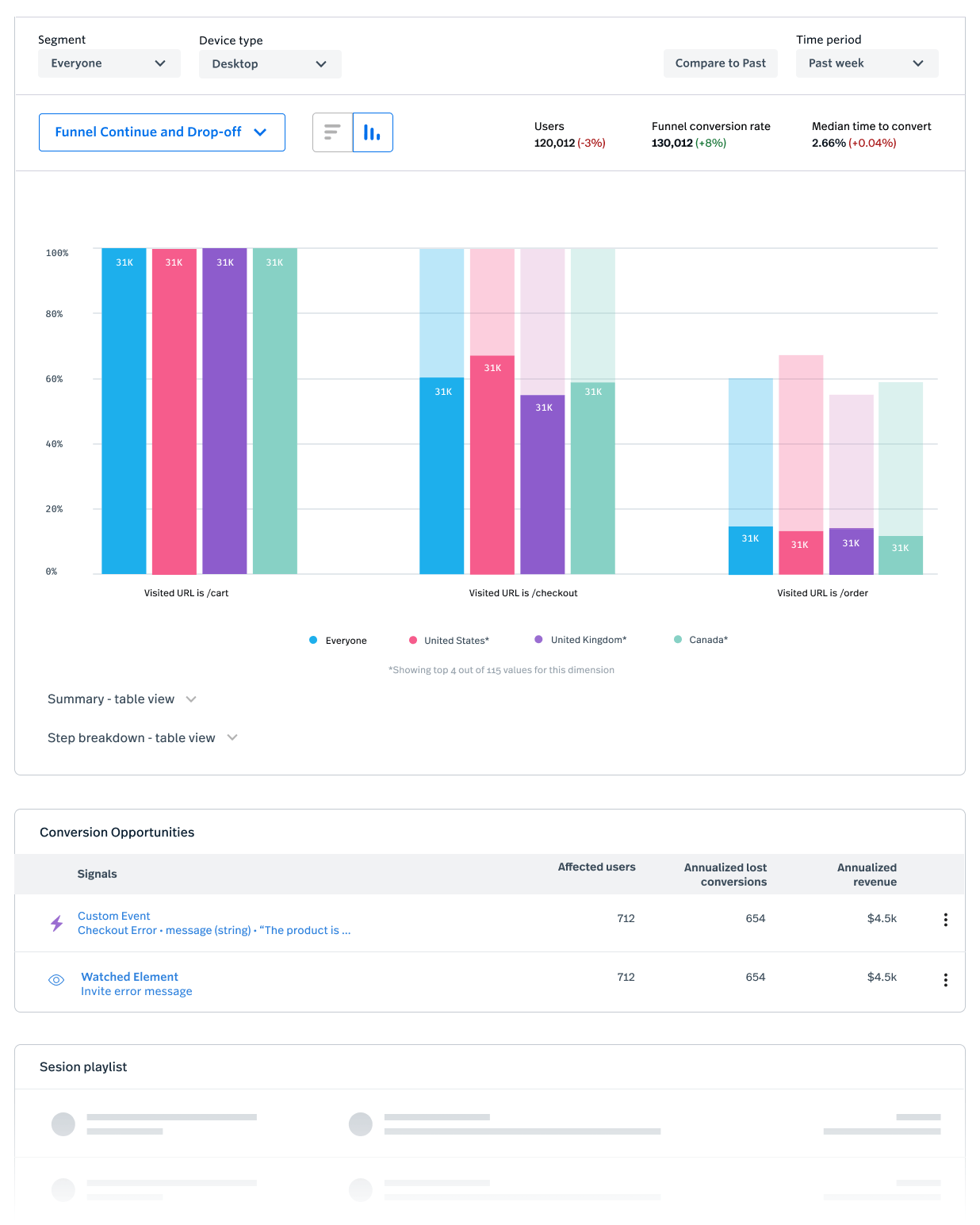Switch to the bar chart view icon
The height and width of the screenshot is (1225, 980).
click(x=372, y=132)
